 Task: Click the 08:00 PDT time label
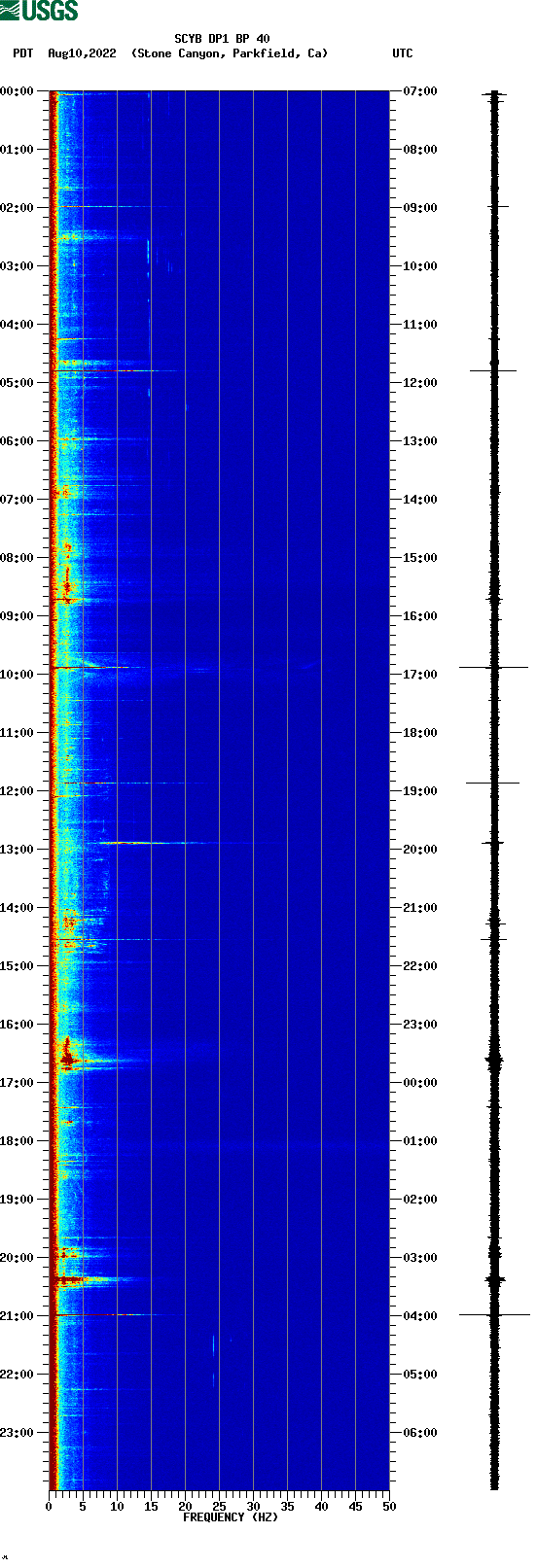point(18,558)
